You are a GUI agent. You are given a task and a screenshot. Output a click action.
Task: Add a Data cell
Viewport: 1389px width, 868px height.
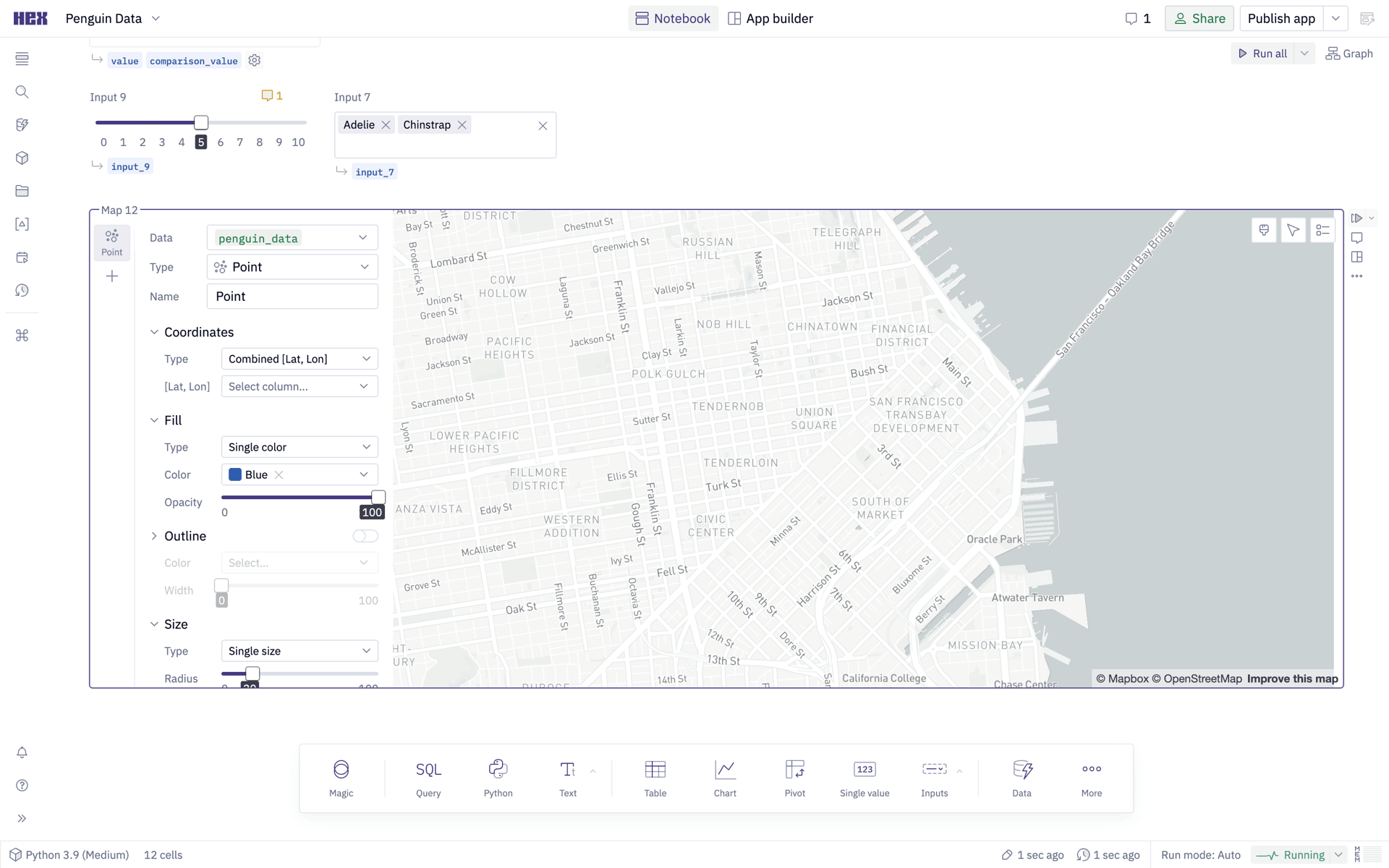1021,778
